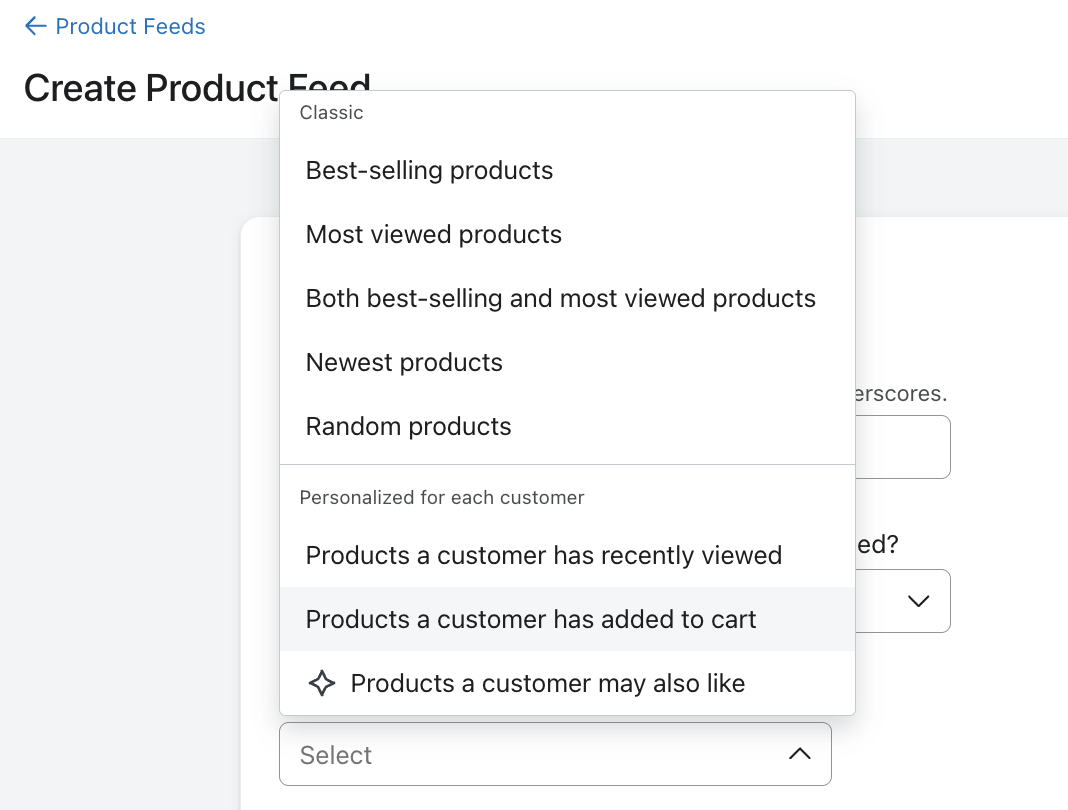Click the Select dropdown field
Image resolution: width=1068 pixels, height=810 pixels.
540,754
